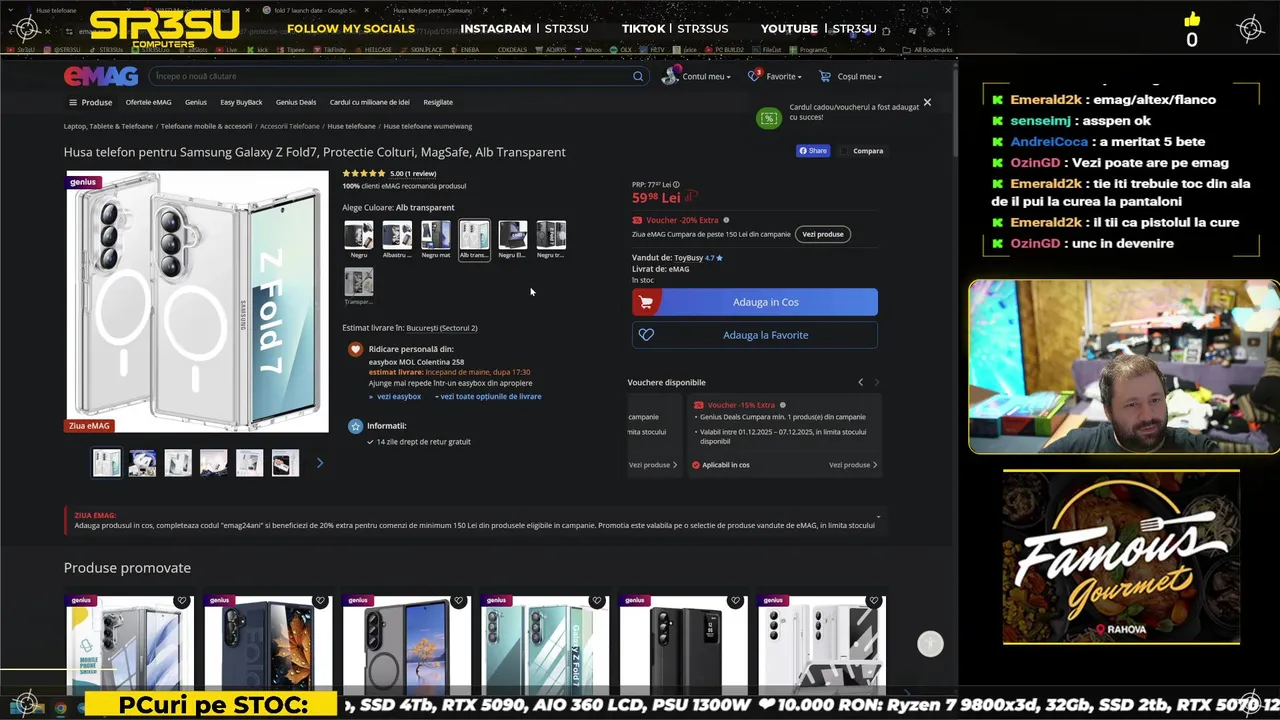Viewport: 1280px width, 720px height.
Task: Advance gallery thumbnails with right chevron
Action: tap(320, 463)
